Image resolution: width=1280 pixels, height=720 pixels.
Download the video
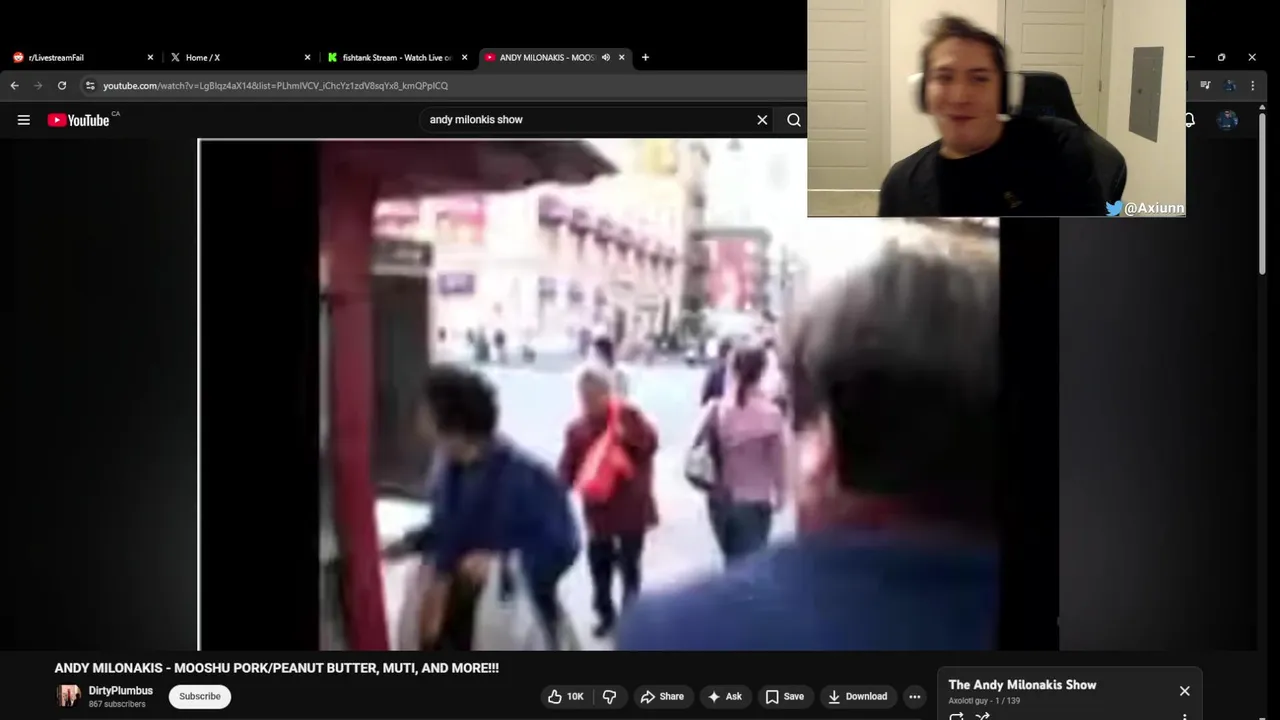[x=858, y=697]
